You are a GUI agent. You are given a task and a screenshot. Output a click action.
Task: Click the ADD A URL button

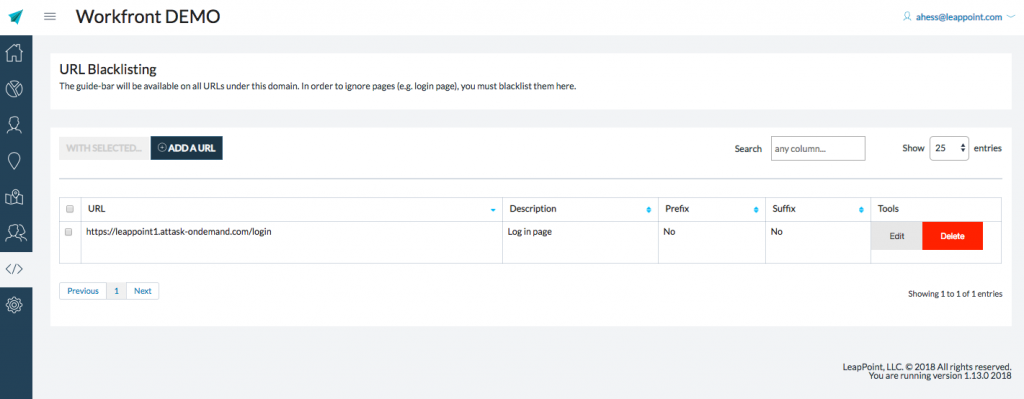187,148
